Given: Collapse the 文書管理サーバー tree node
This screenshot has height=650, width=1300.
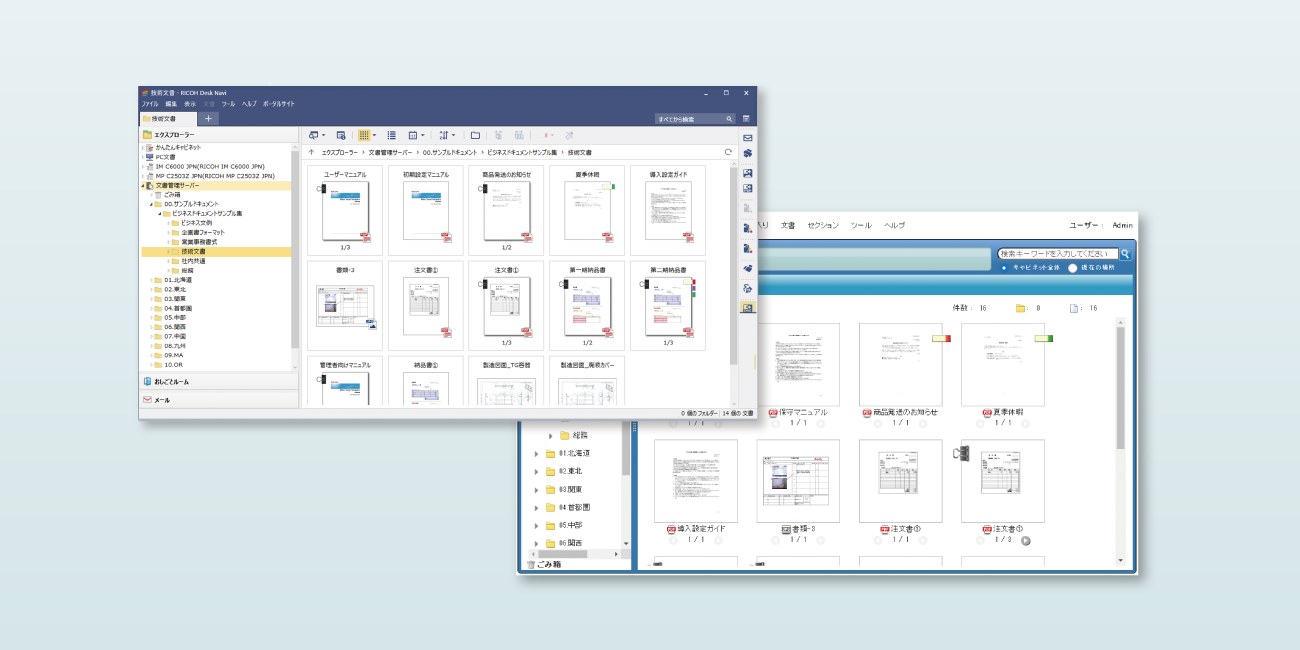Looking at the screenshot, I should click(x=142, y=185).
